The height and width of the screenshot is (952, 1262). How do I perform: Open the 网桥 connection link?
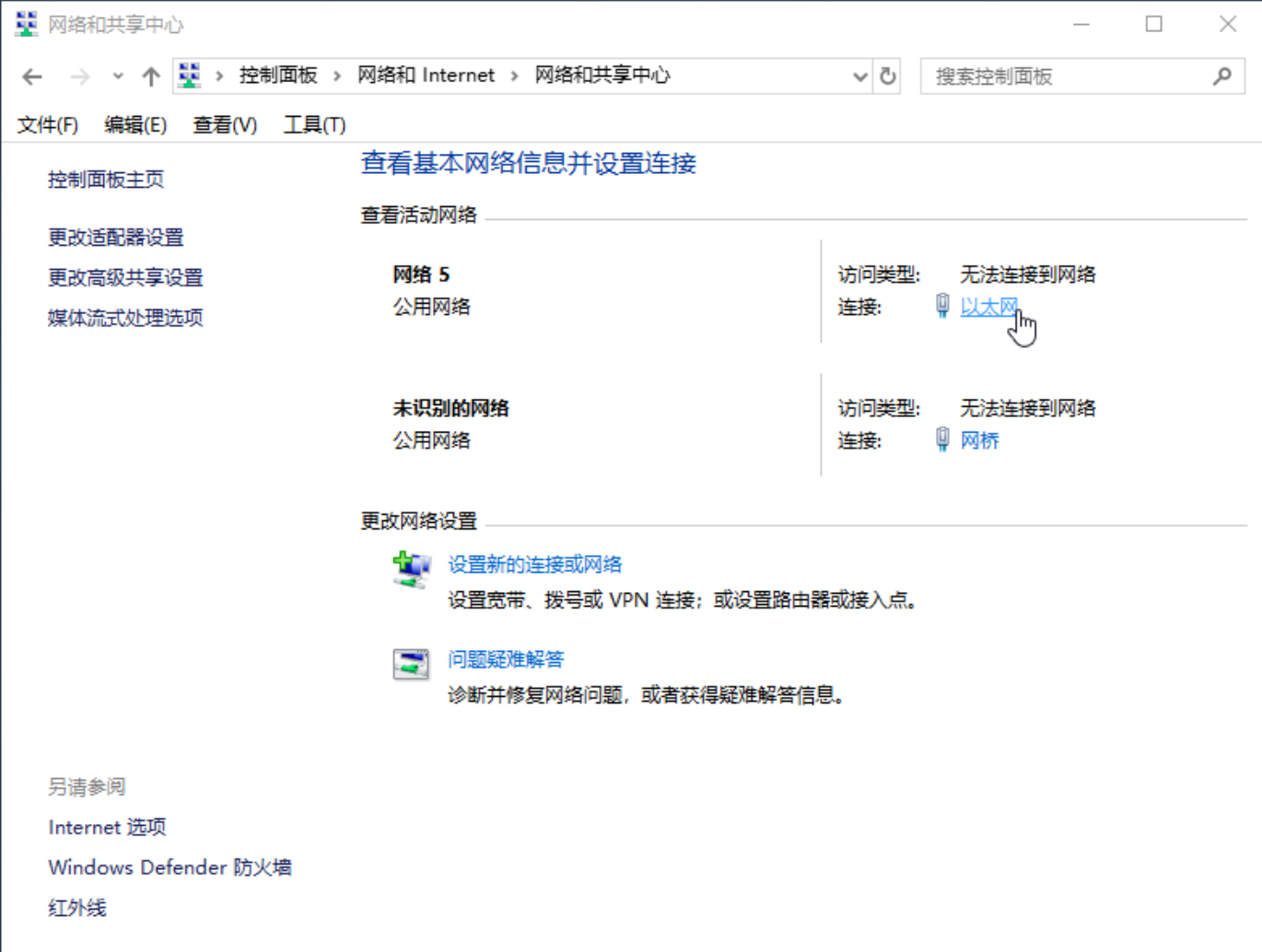(x=980, y=441)
